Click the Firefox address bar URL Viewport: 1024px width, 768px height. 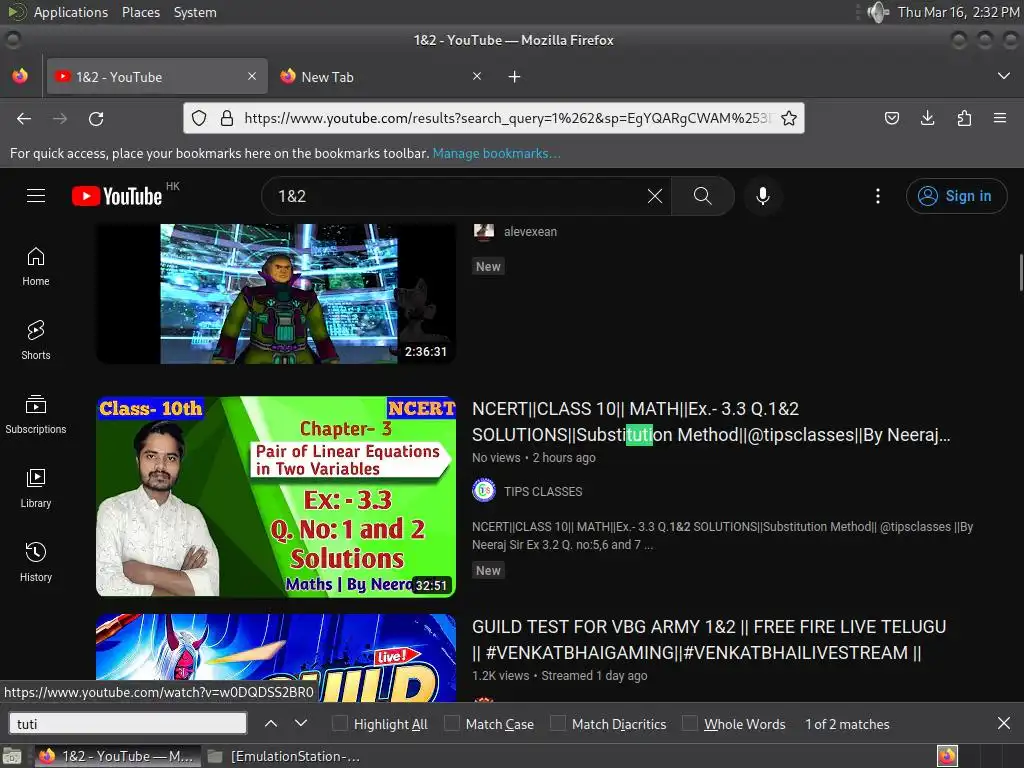point(506,118)
